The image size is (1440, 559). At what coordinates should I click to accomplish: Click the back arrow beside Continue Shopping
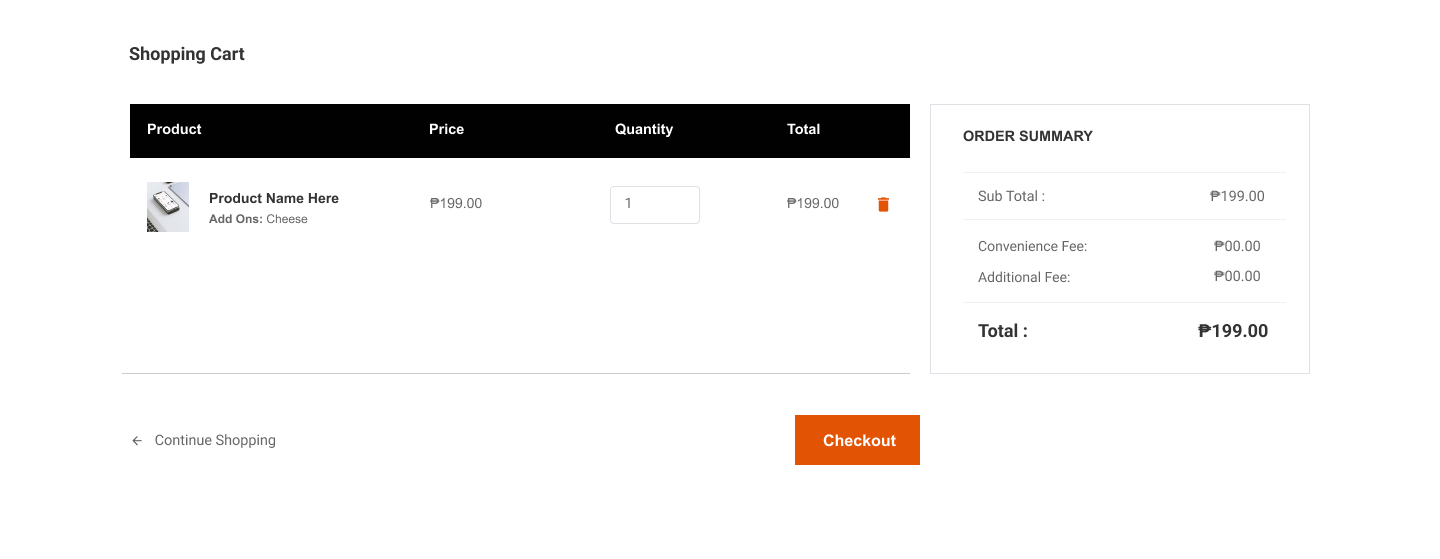[x=137, y=441]
